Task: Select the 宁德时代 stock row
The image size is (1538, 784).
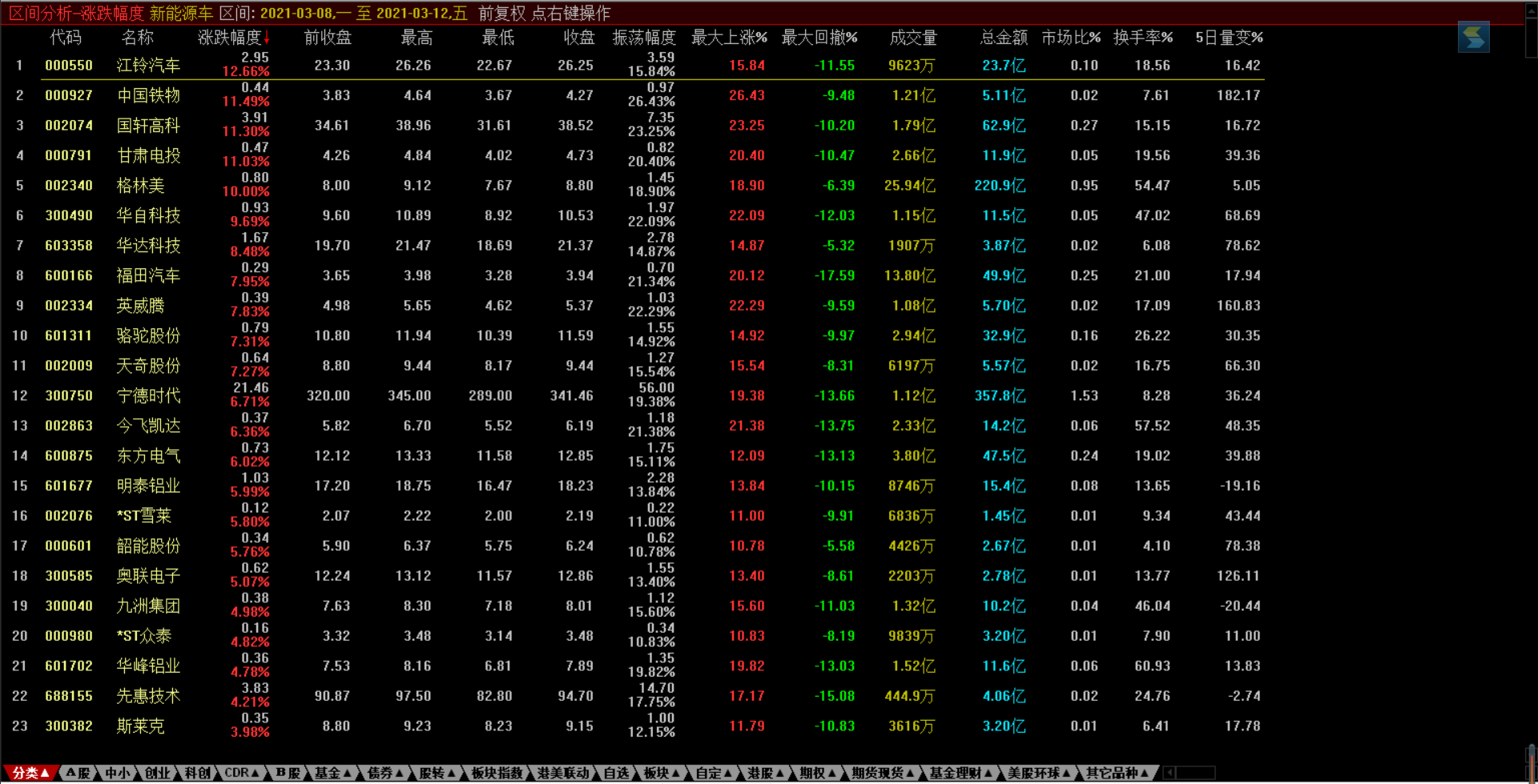Action: (148, 396)
